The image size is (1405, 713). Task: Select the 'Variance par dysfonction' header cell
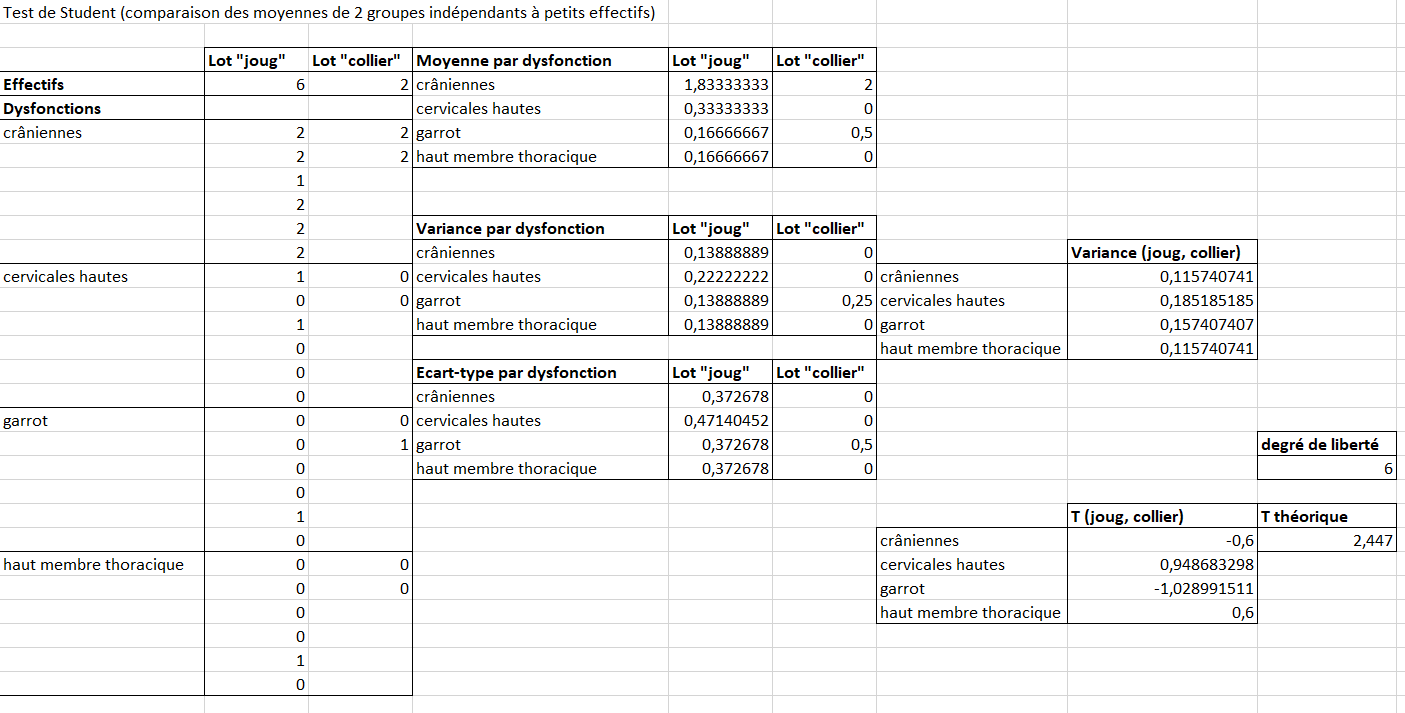pyautogui.click(x=540, y=229)
